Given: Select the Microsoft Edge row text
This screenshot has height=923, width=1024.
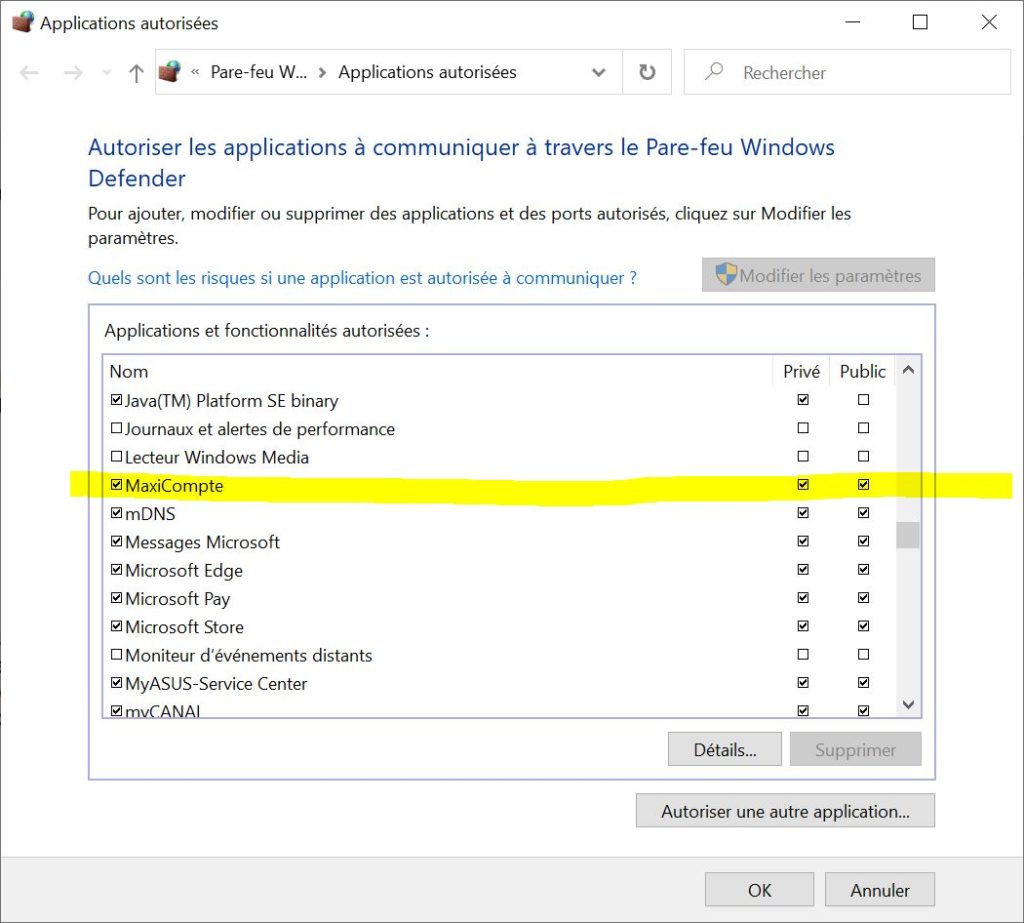Looking at the screenshot, I should [x=184, y=571].
